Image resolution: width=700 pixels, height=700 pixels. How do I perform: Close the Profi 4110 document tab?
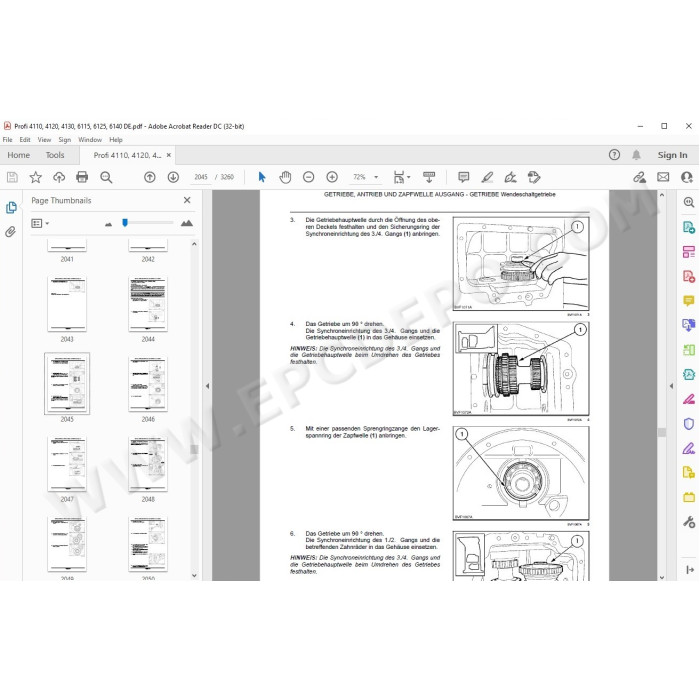[x=169, y=155]
